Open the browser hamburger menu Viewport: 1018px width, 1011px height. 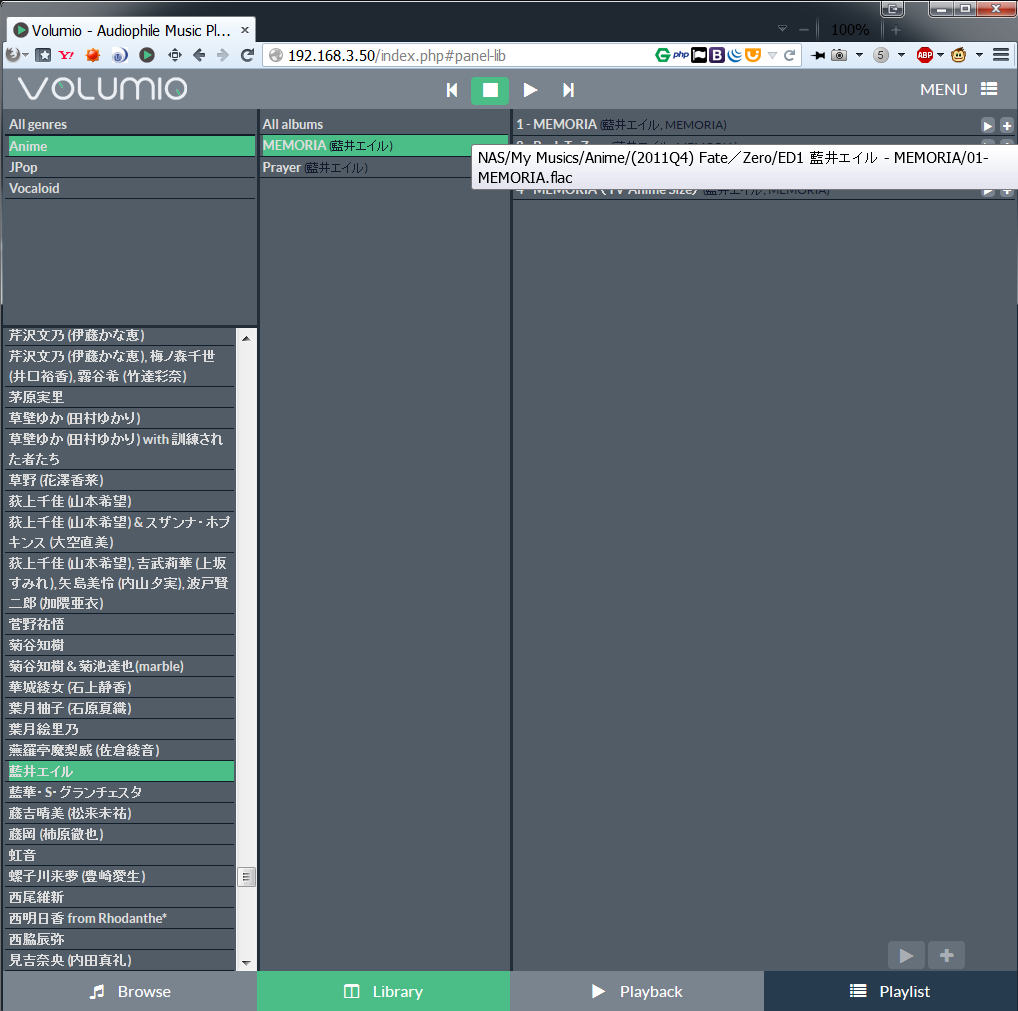tap(1000, 55)
